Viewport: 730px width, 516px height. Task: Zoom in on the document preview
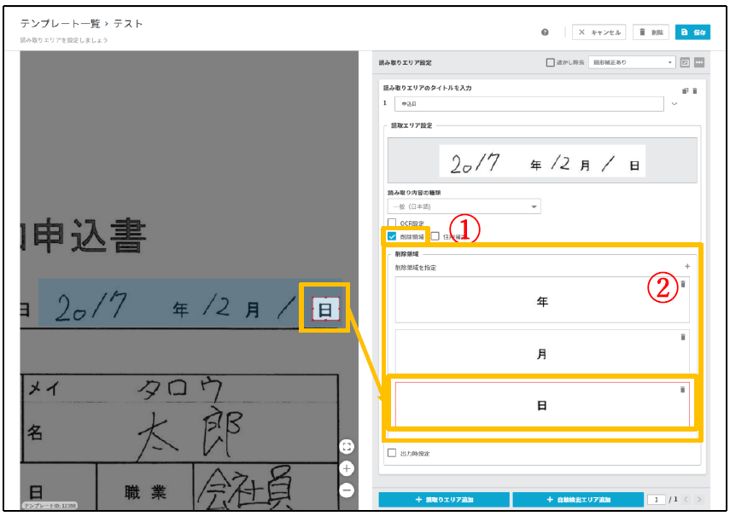(347, 468)
